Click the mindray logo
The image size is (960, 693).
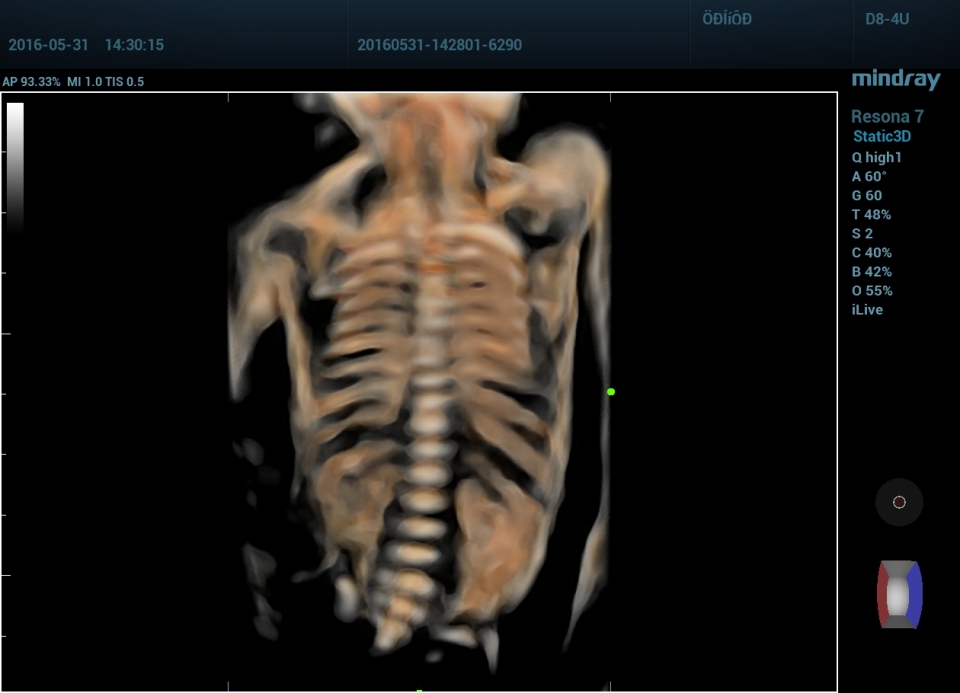pyautogui.click(x=895, y=80)
